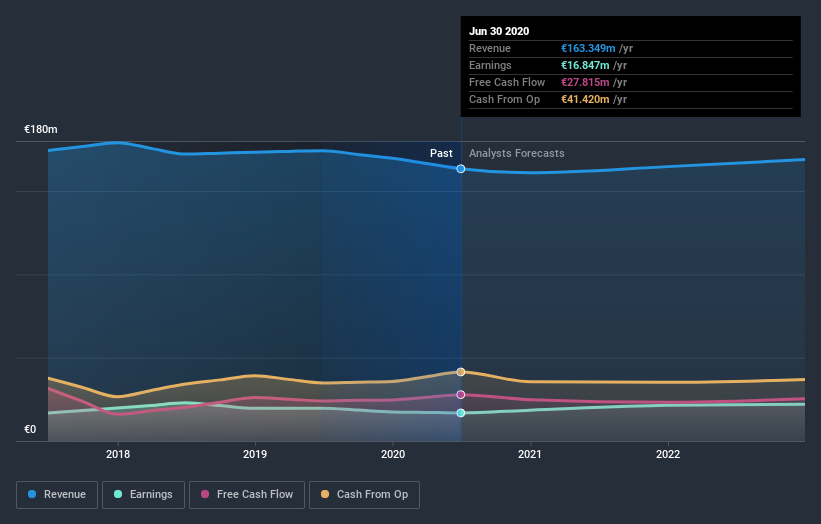This screenshot has height=524, width=821.
Task: Click the €0 axis label
Action: (x=30, y=429)
